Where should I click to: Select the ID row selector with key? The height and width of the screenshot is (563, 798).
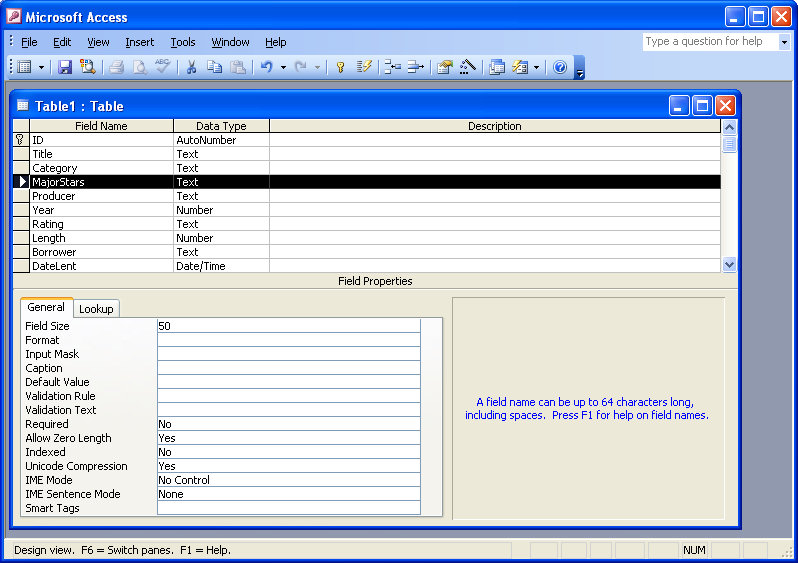[x=21, y=140]
